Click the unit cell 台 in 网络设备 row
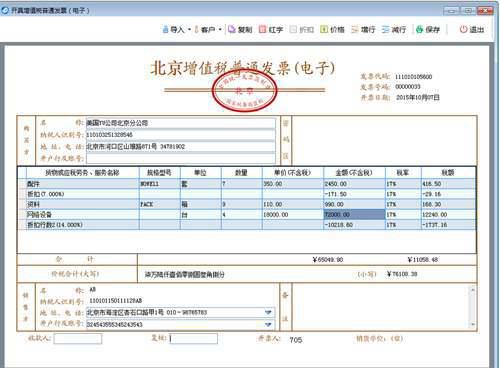Screen dimensions: 500x368 tap(201, 214)
